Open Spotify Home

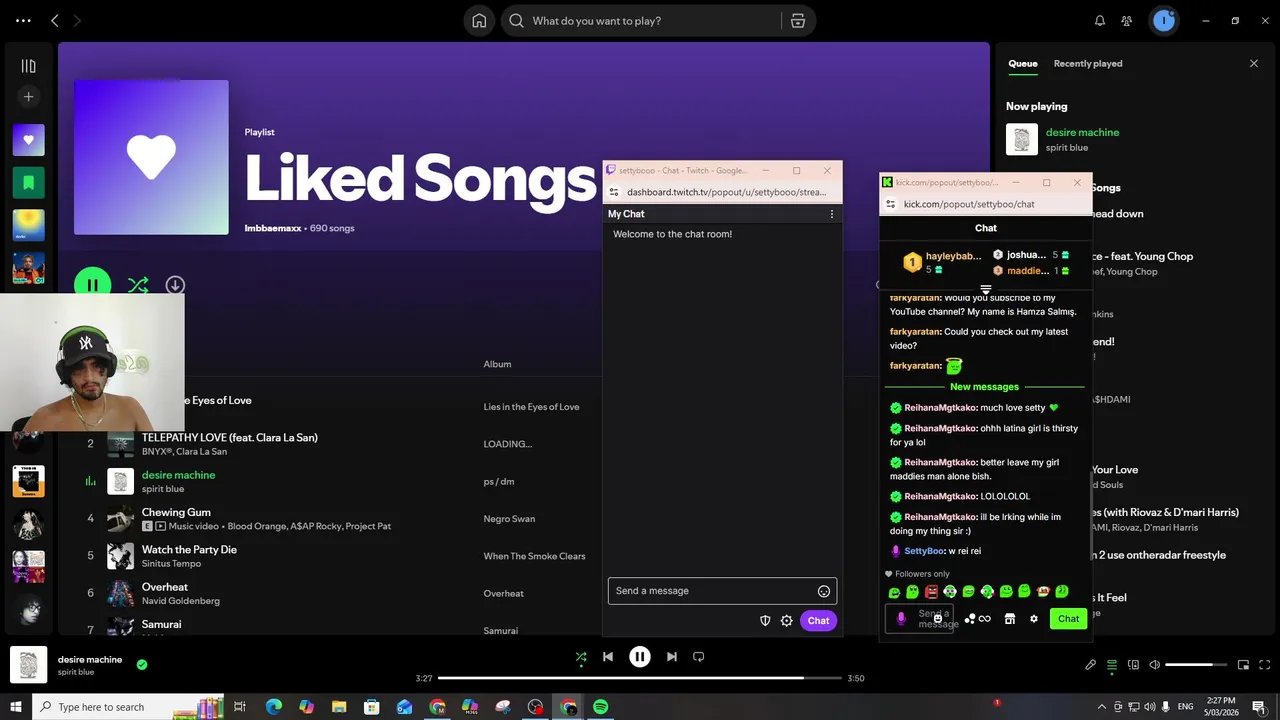pos(479,21)
